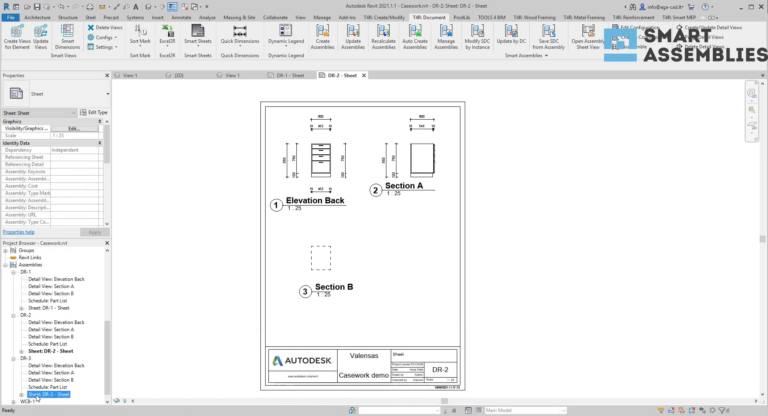Switch to T4R: Wood Framing tab
The width and height of the screenshot is (768, 416).
pyautogui.click(x=534, y=17)
